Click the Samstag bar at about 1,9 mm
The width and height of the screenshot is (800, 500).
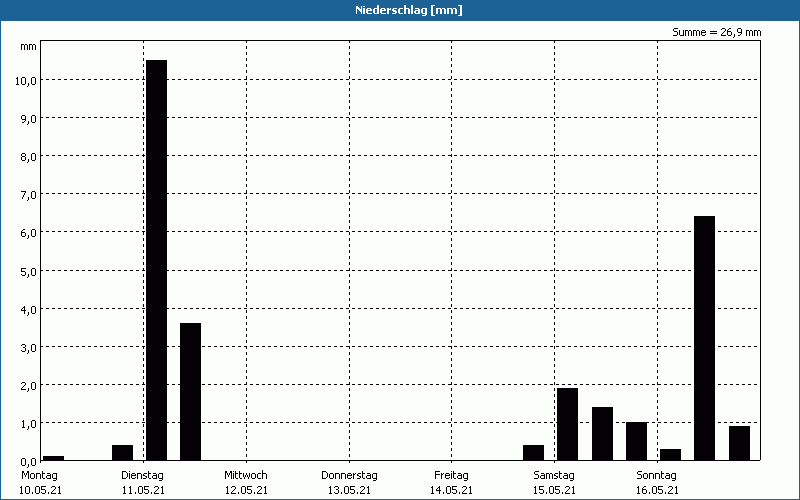(568, 424)
